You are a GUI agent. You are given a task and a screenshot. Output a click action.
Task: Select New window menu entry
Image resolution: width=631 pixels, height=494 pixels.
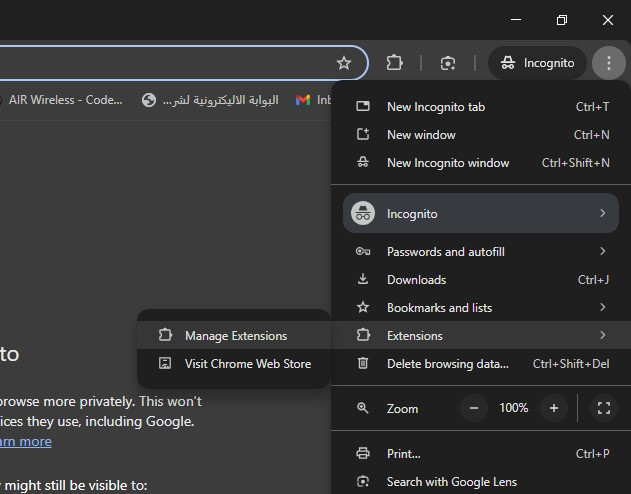tap(421, 135)
